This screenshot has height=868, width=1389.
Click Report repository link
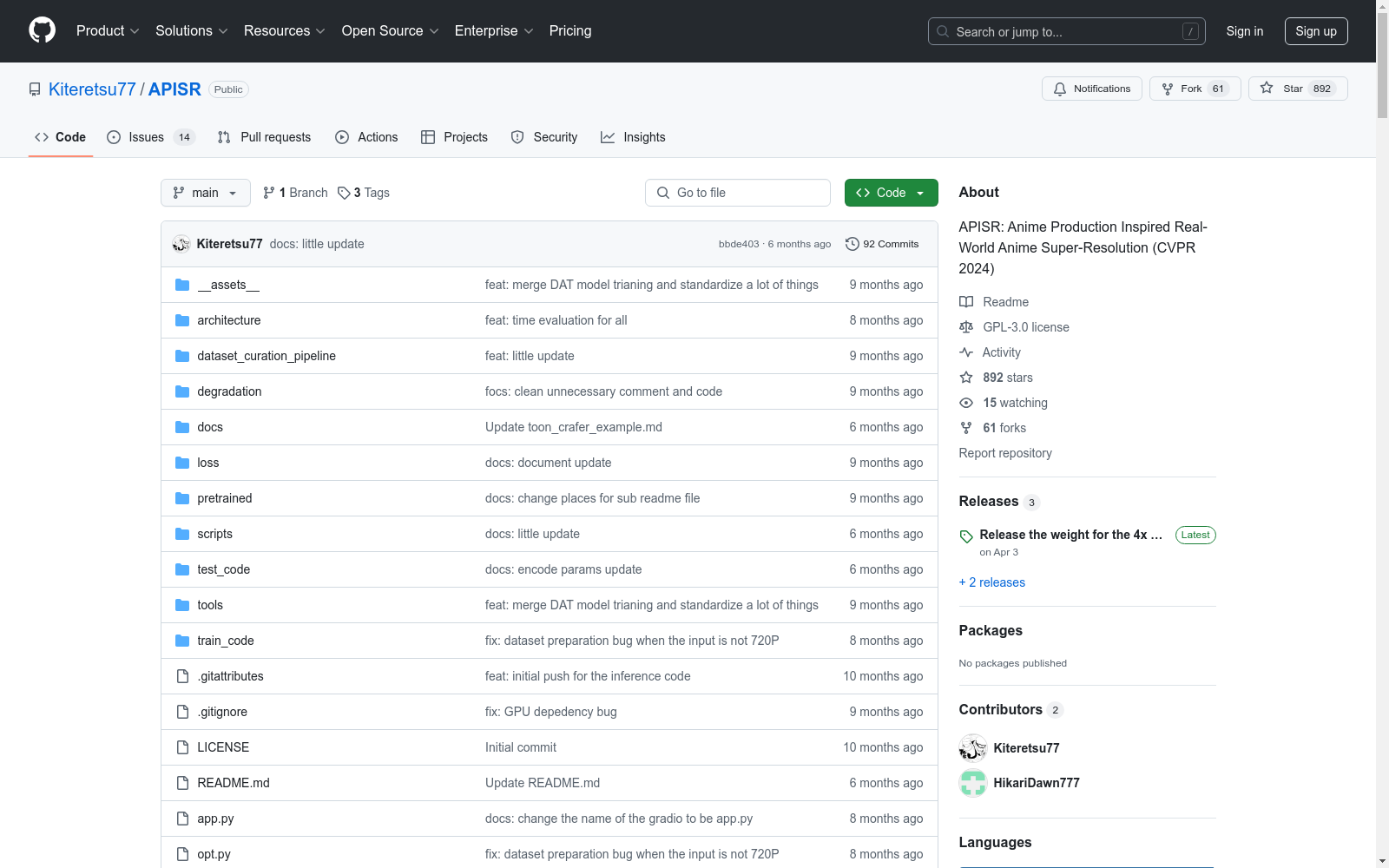1005,453
